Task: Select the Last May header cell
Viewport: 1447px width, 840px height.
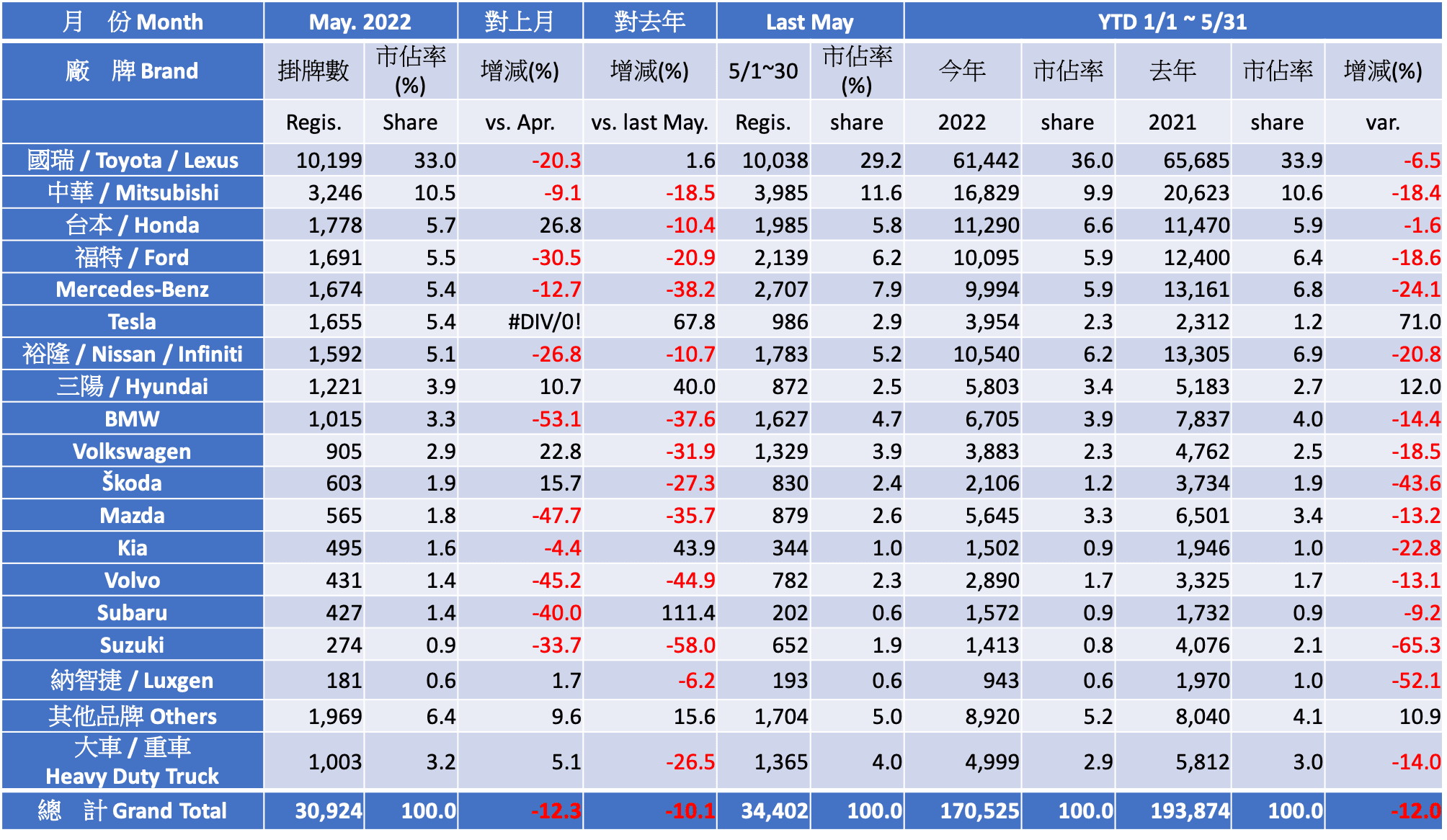Action: (810, 22)
